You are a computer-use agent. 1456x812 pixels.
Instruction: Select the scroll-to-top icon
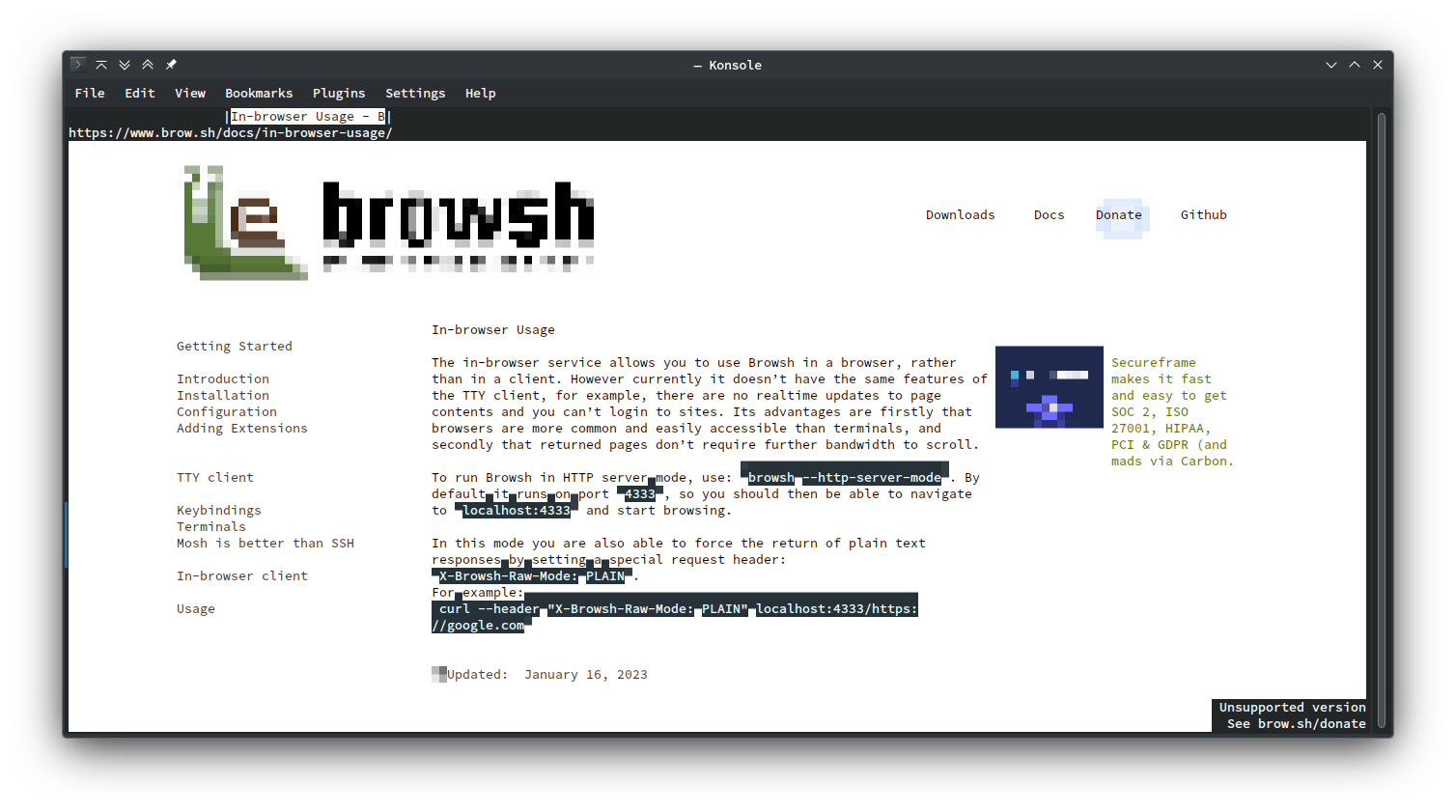[x=101, y=64]
